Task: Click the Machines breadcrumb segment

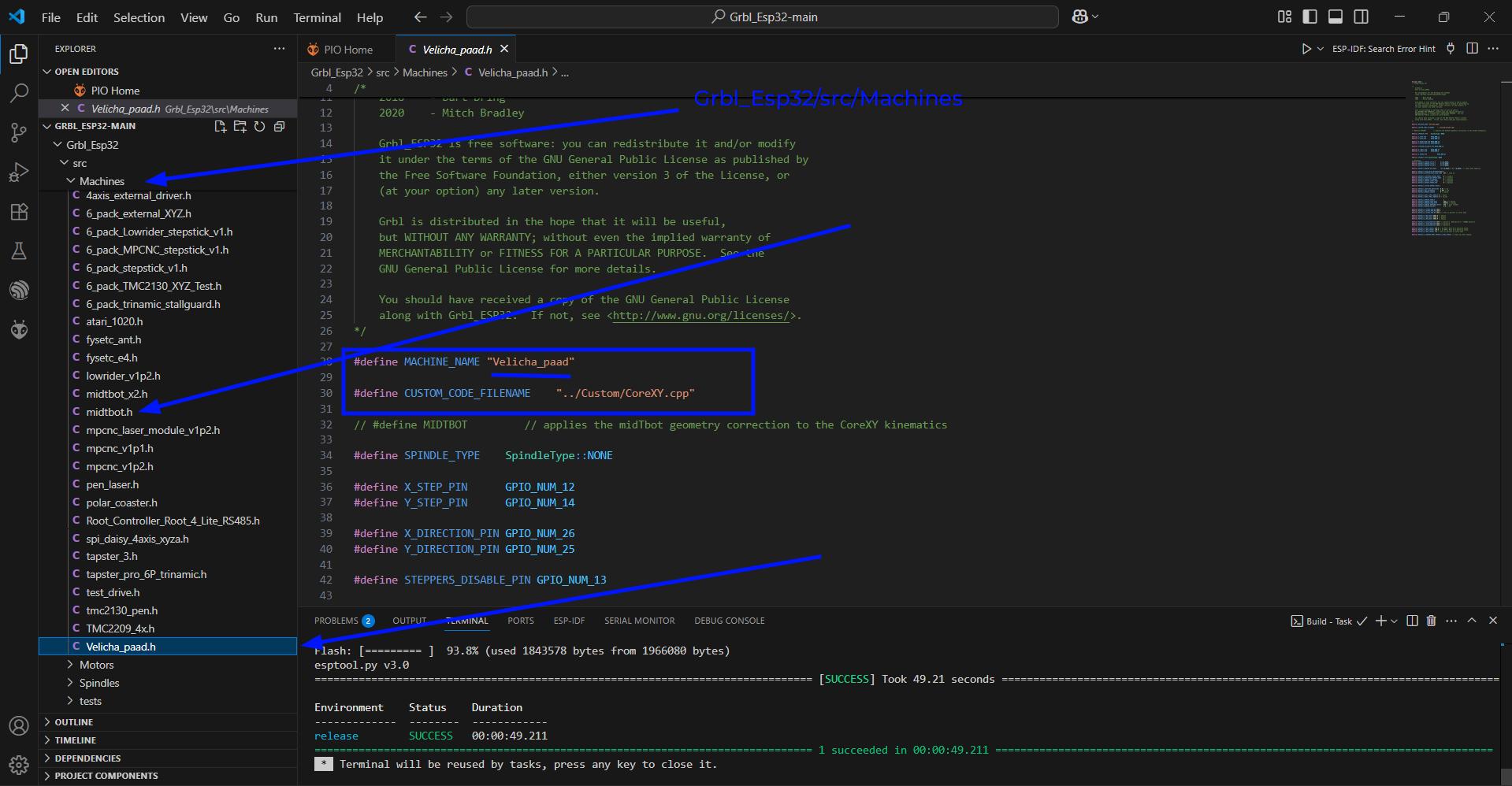Action: (x=425, y=72)
